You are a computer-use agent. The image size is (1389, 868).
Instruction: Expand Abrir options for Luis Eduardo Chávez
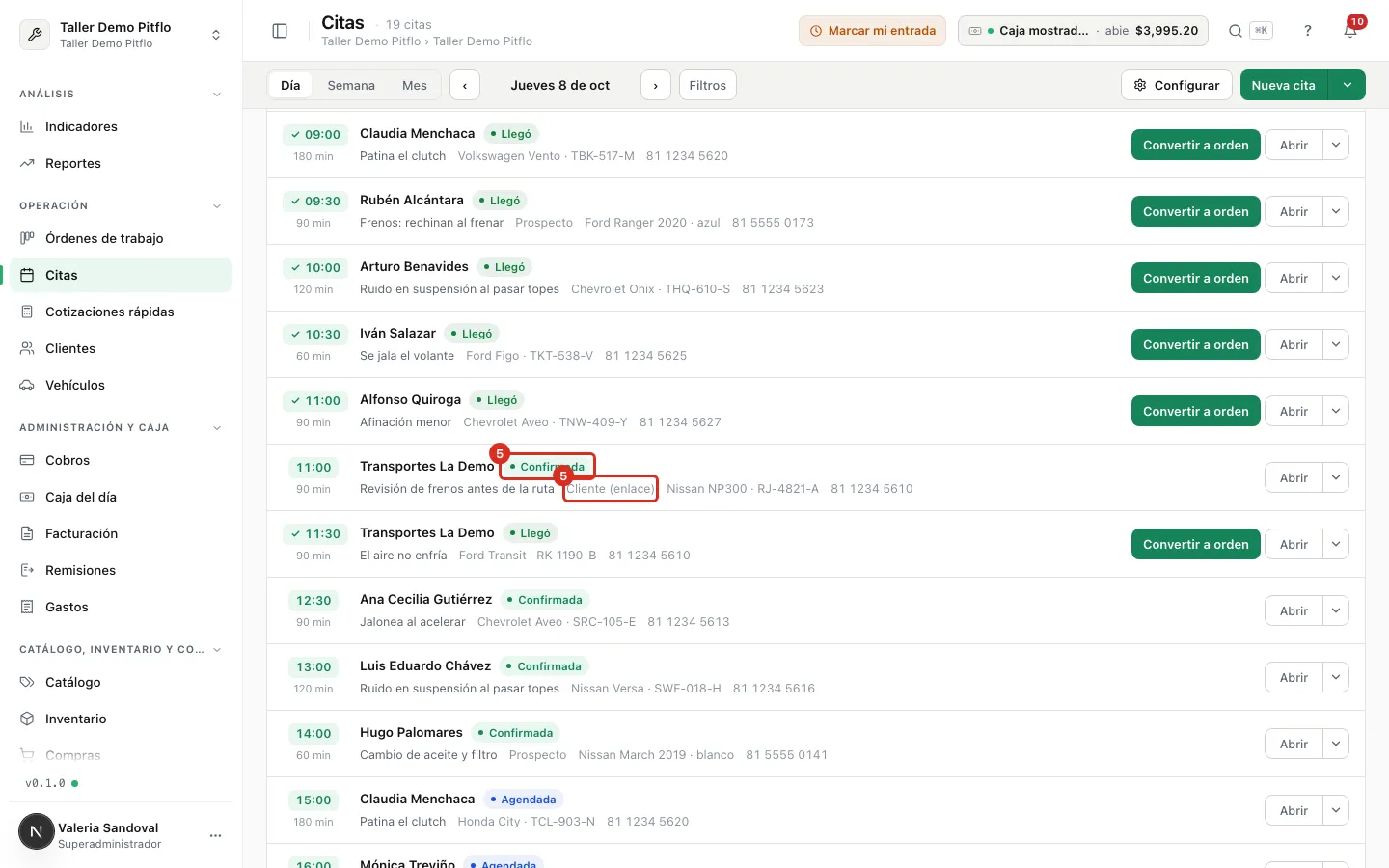point(1336,677)
